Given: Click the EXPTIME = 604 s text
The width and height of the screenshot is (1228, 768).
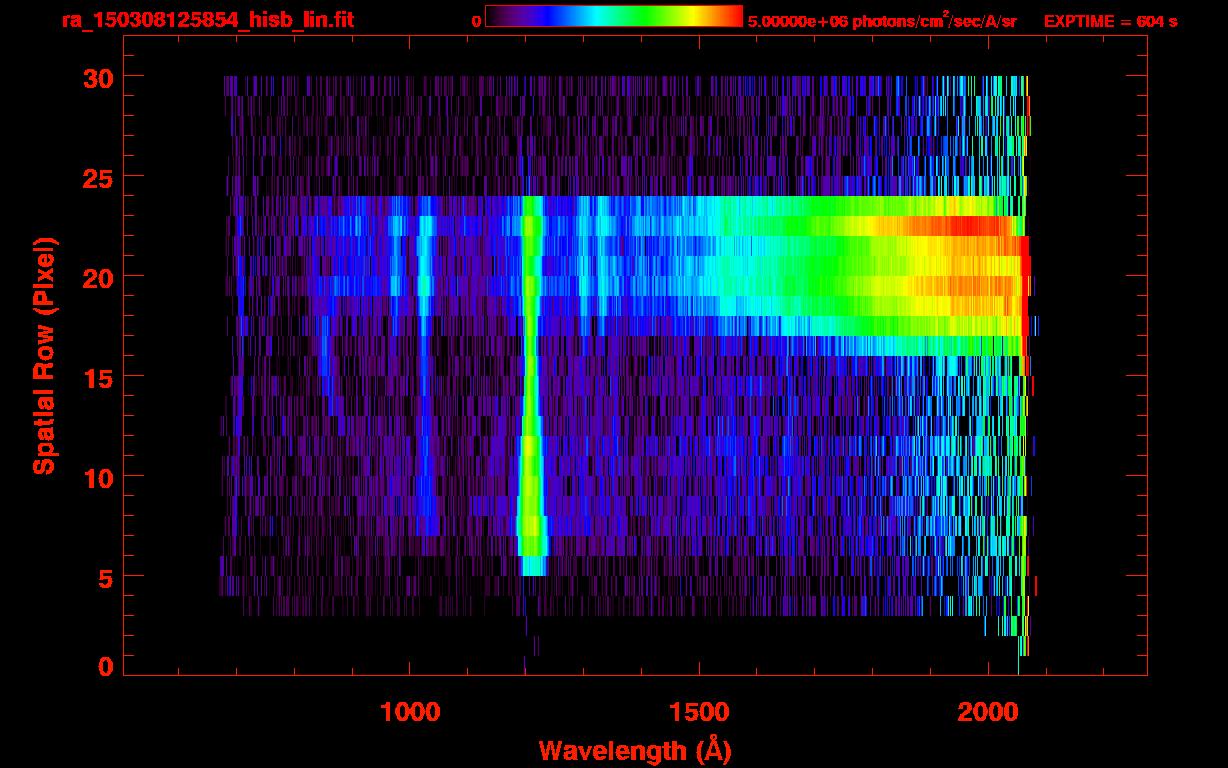Looking at the screenshot, I should 1110,21.
